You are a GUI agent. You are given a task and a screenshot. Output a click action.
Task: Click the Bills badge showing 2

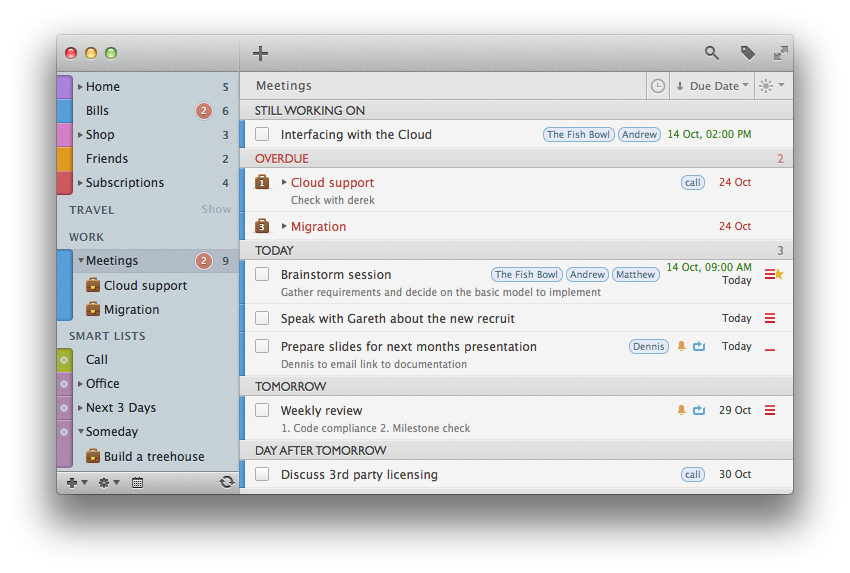204,111
